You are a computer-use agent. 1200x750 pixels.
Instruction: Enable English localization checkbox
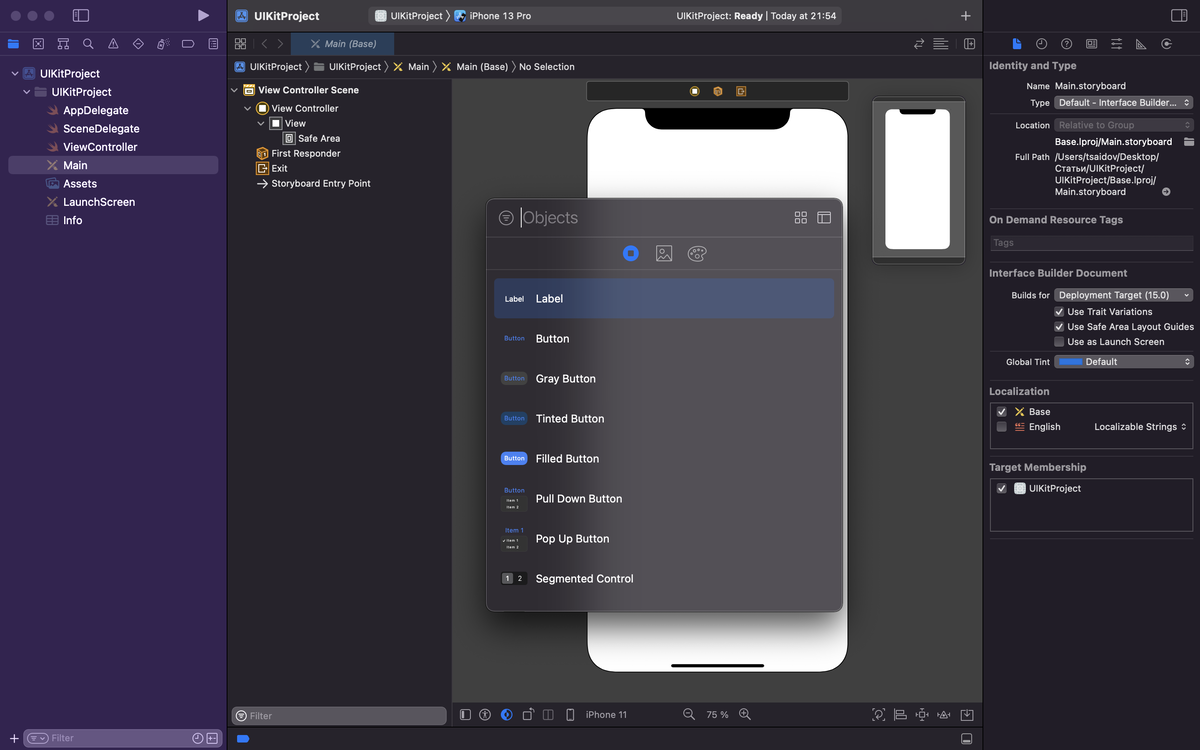click(x=1002, y=427)
